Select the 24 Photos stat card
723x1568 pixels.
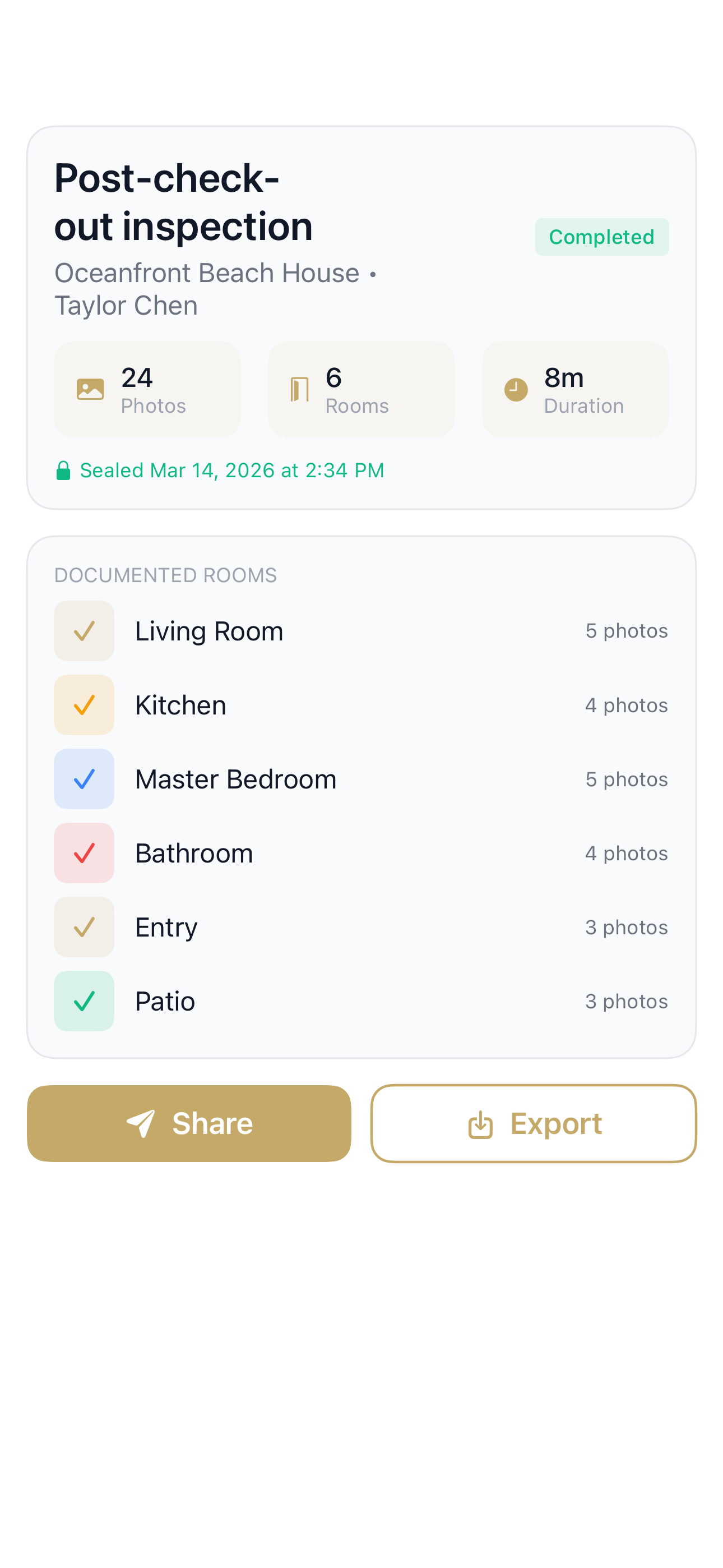coord(147,390)
